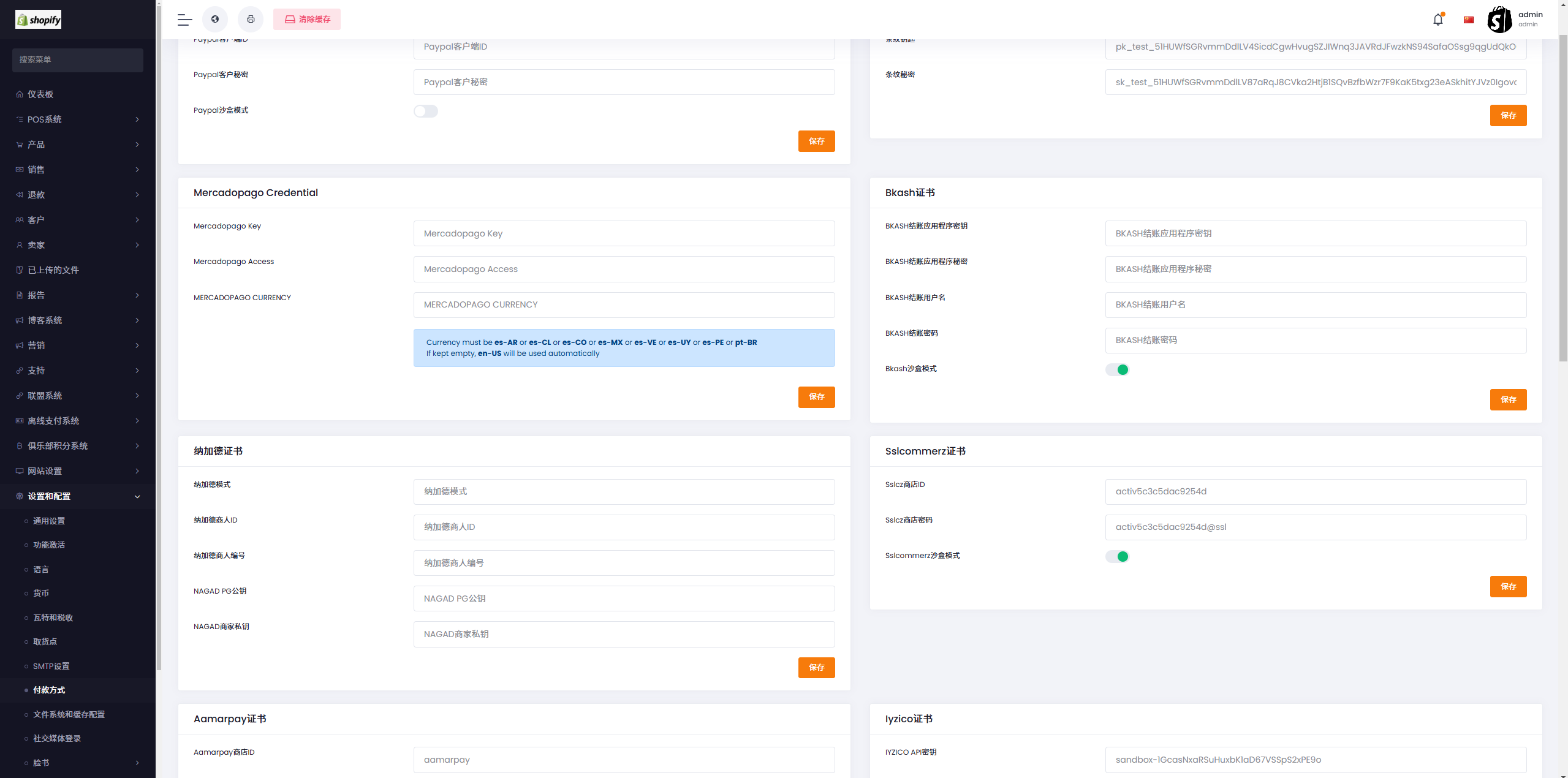The image size is (1568, 778).
Task: Click the China flag language icon
Action: click(1469, 20)
